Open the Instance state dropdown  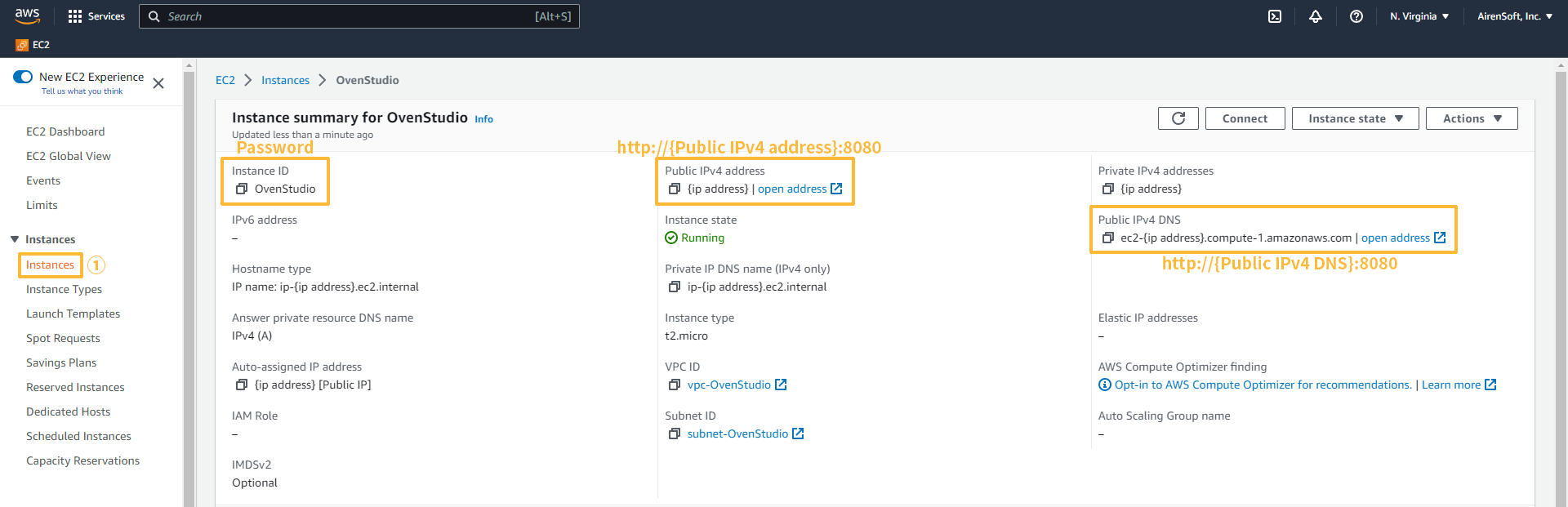[x=1356, y=118]
